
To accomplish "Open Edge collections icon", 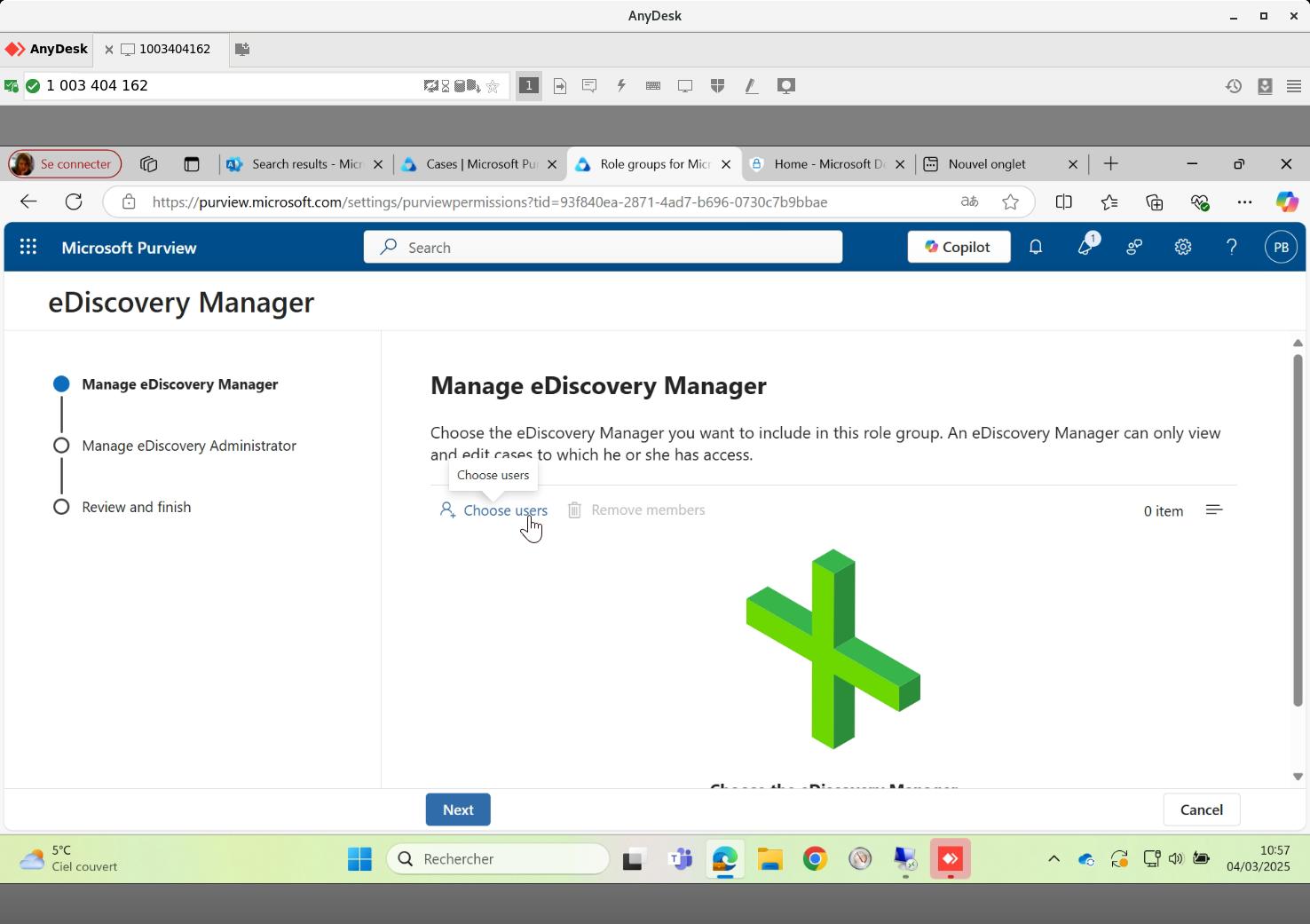I will (x=1154, y=202).
